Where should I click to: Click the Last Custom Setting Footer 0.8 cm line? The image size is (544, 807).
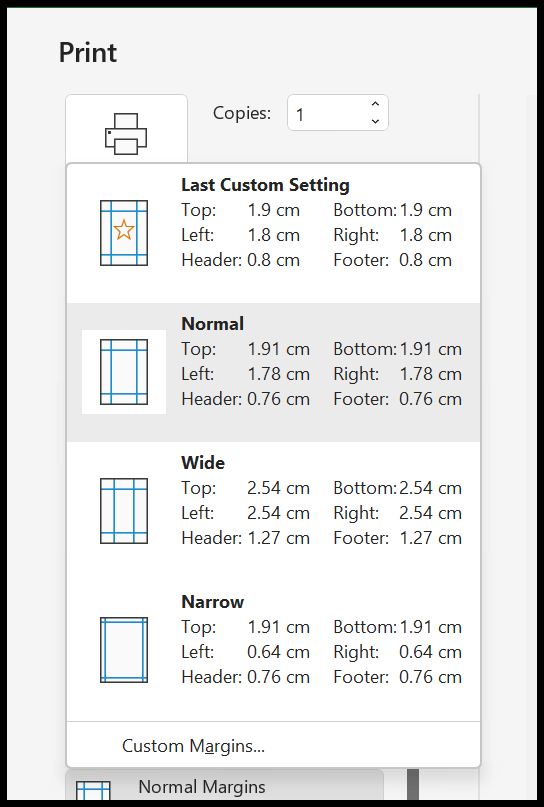(x=393, y=260)
